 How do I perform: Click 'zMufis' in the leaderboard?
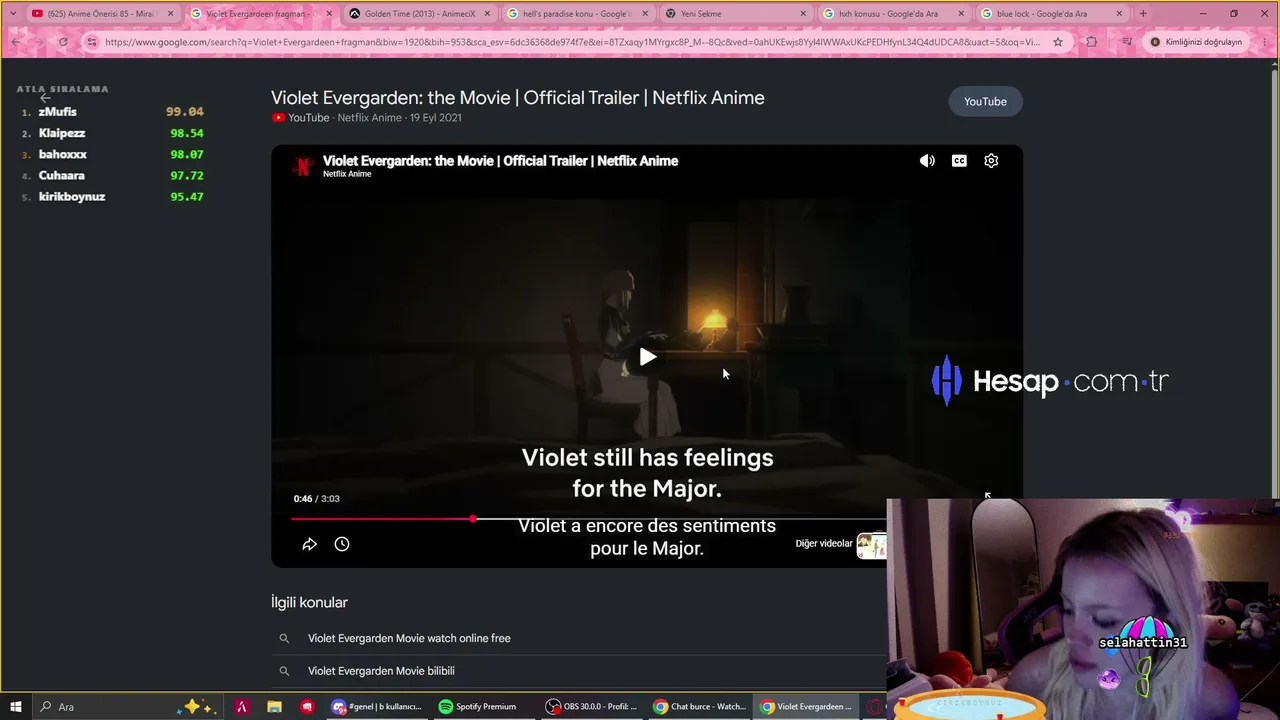[57, 112]
